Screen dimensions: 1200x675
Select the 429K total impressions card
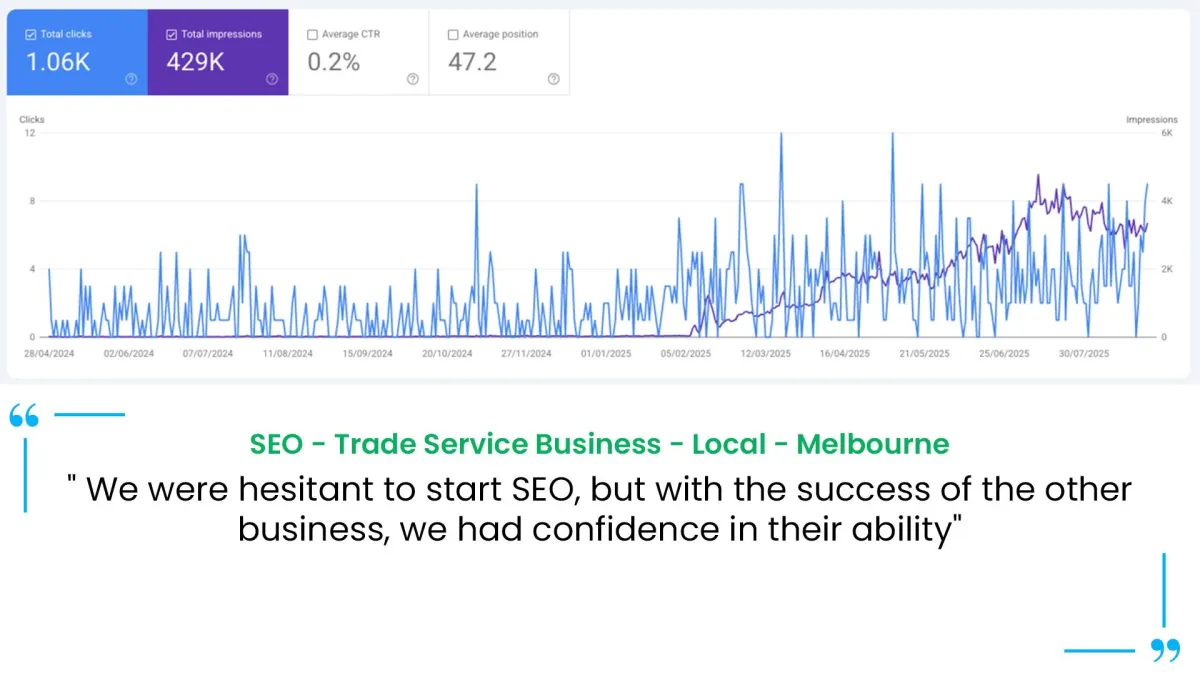[x=218, y=53]
